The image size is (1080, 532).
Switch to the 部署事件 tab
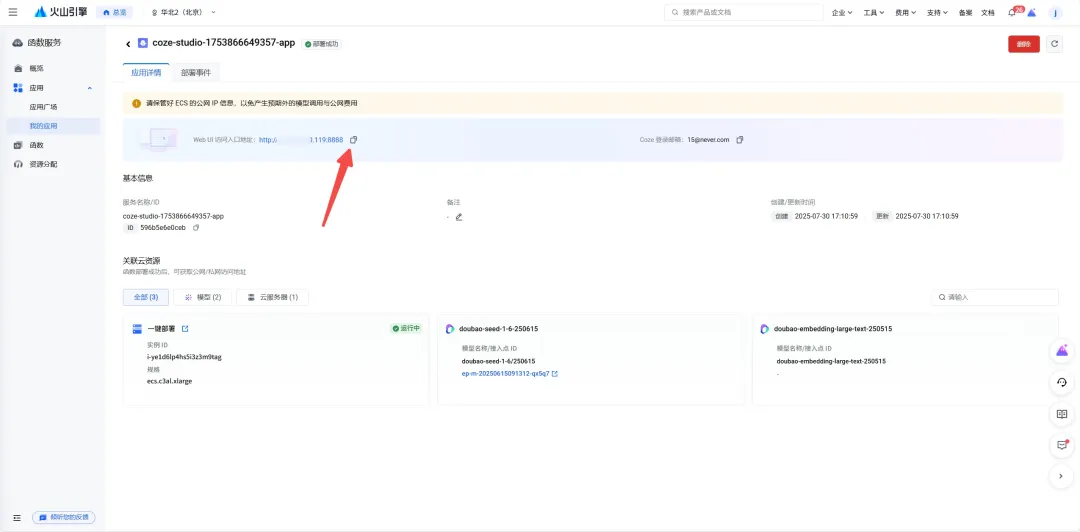pos(196,72)
